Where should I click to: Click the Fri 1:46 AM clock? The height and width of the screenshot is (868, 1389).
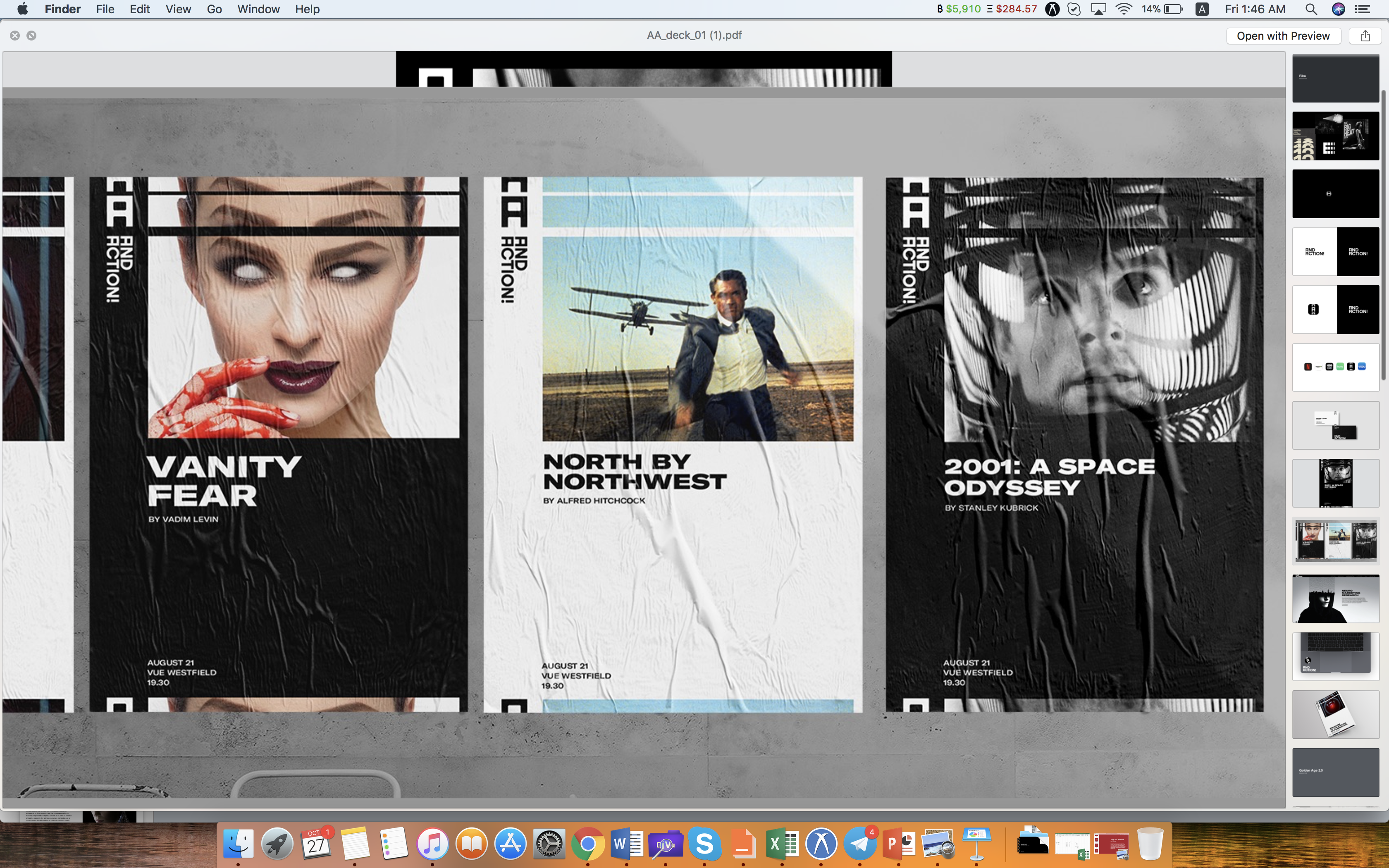1255,9
